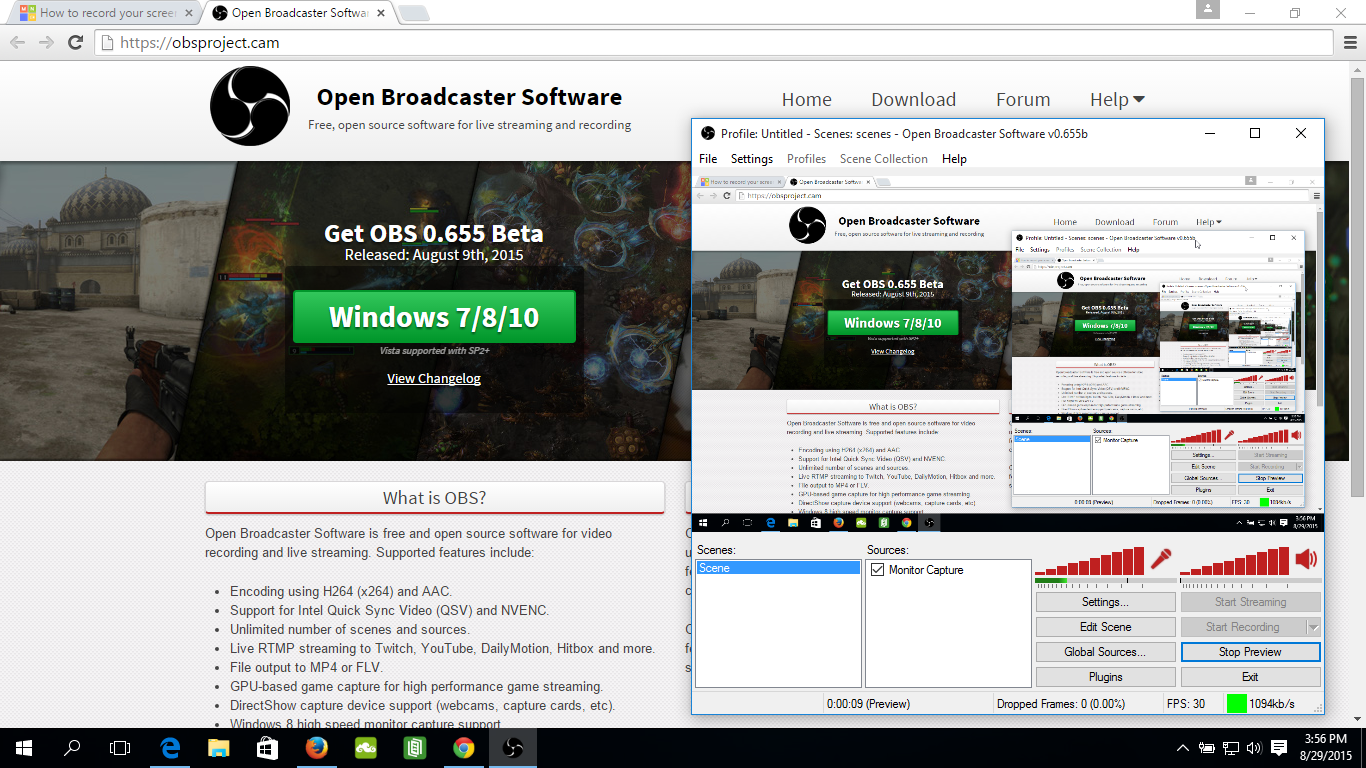Open Task View from the taskbar

click(x=120, y=747)
